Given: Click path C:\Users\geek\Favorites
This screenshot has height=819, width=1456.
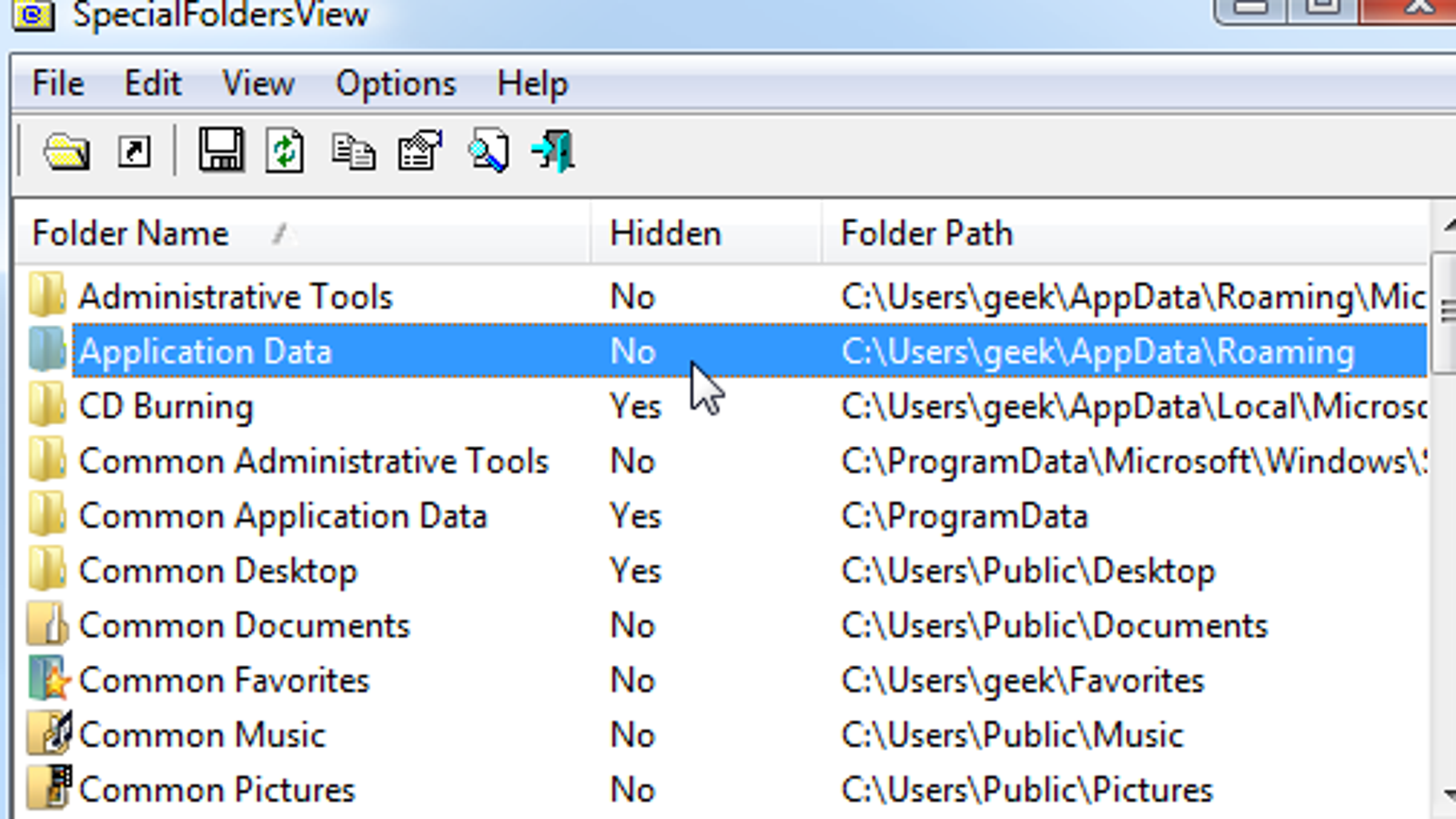Looking at the screenshot, I should tap(1023, 681).
